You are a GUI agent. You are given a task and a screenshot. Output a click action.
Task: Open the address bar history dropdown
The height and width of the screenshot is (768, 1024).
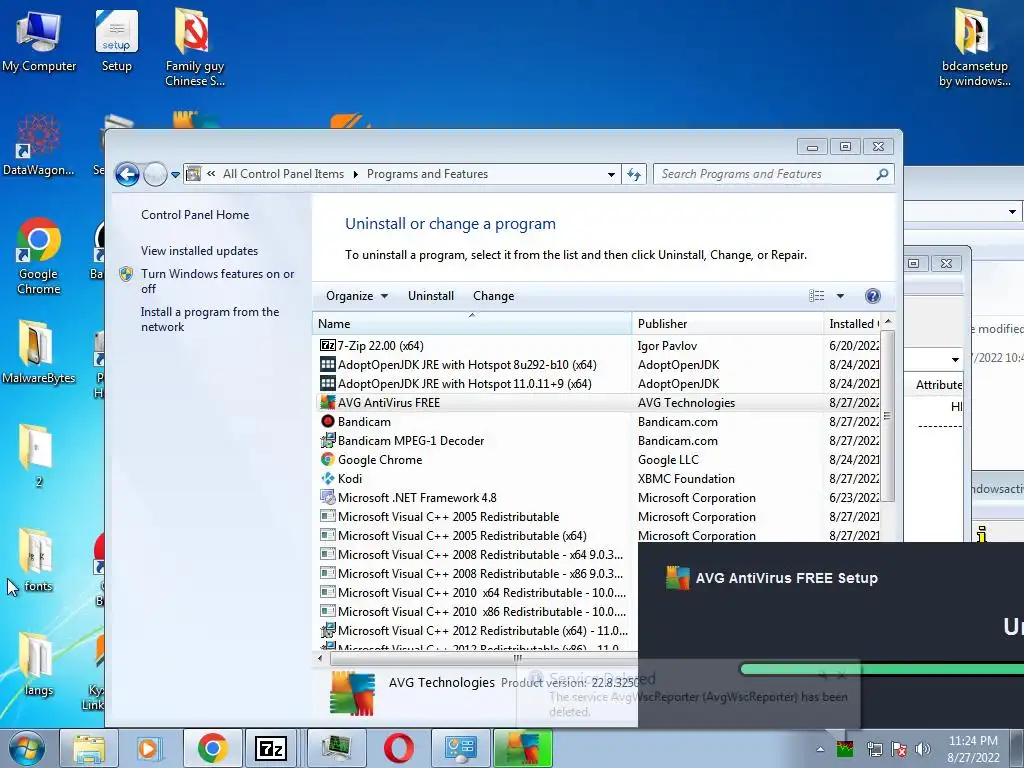(611, 174)
